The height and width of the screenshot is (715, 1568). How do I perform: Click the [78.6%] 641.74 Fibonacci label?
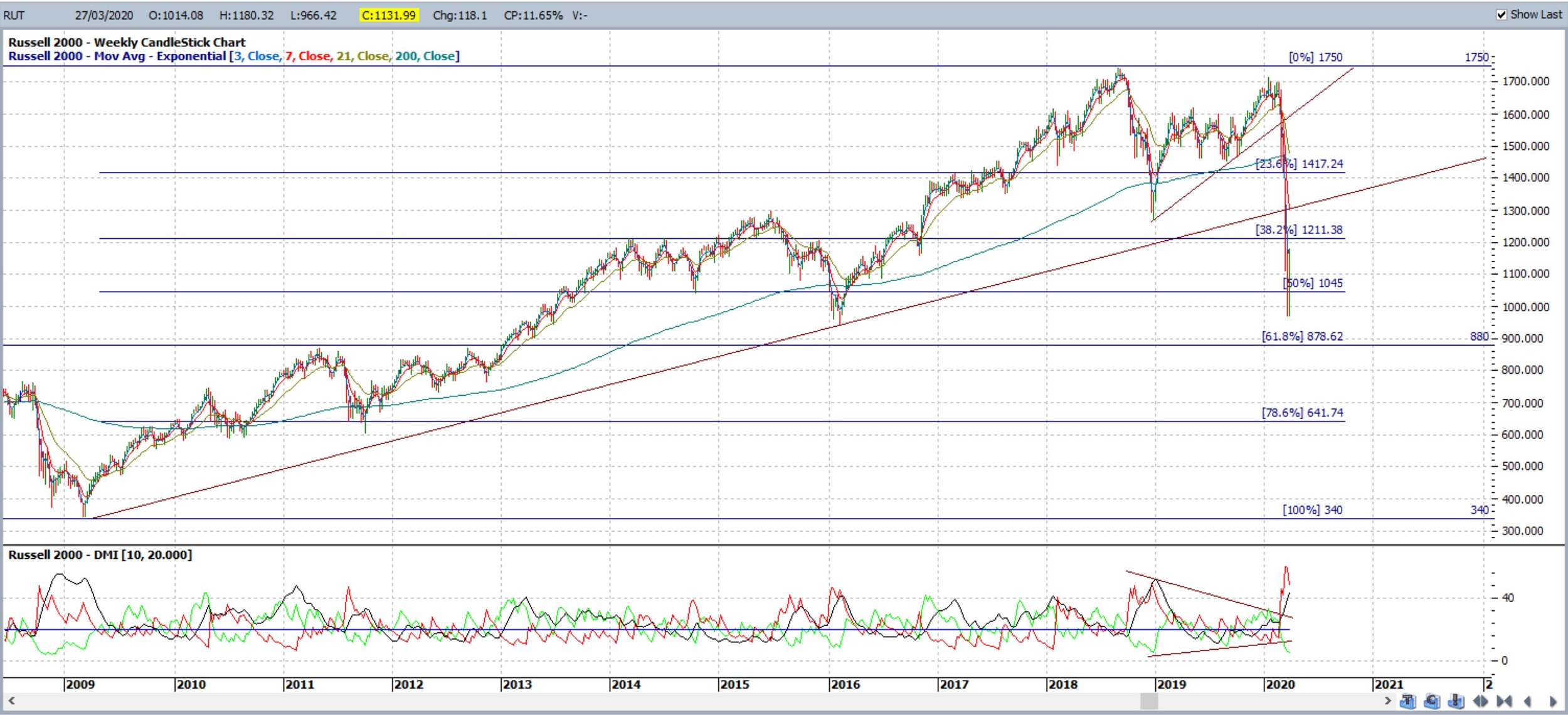pyautogui.click(x=1302, y=413)
